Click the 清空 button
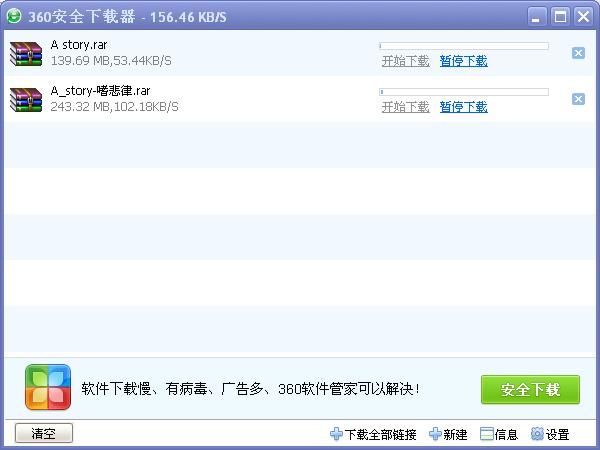This screenshot has height=450, width=600. tap(44, 433)
